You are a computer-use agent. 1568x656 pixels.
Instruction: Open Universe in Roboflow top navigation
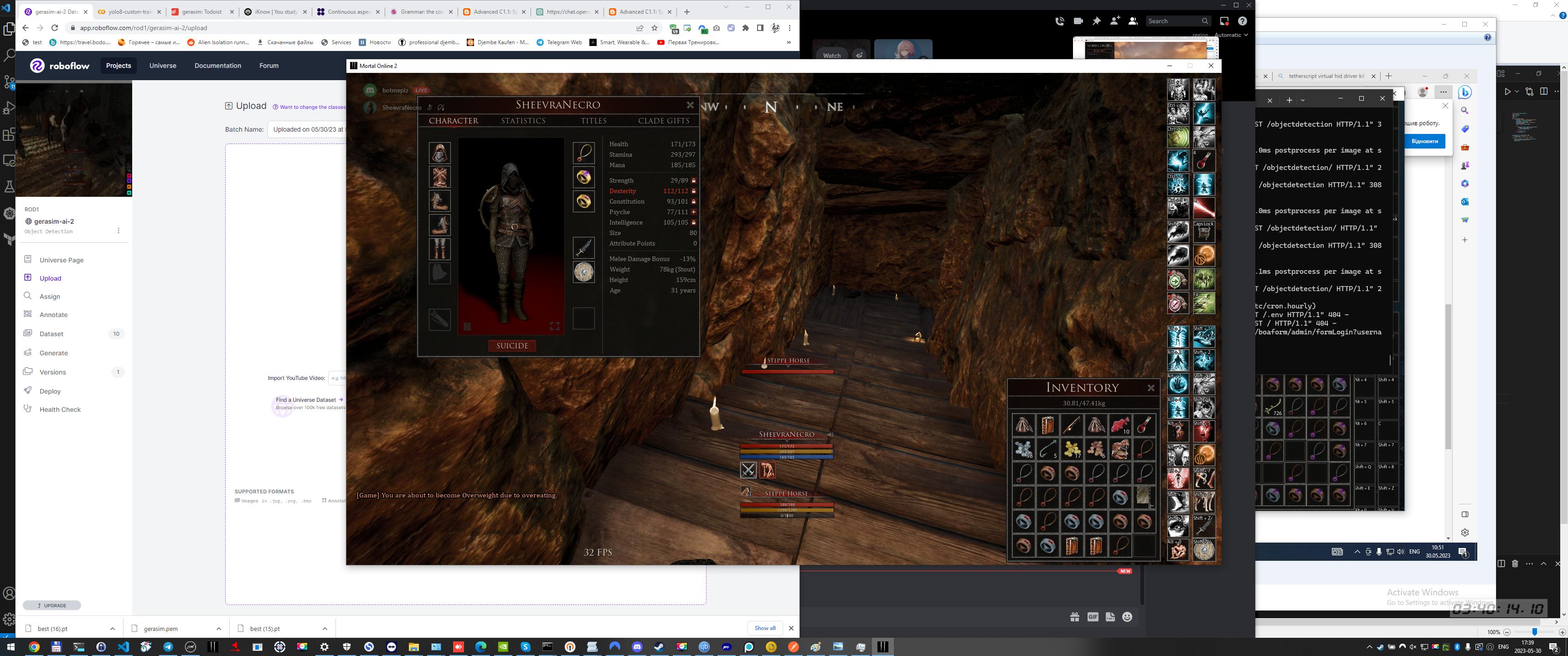click(163, 66)
